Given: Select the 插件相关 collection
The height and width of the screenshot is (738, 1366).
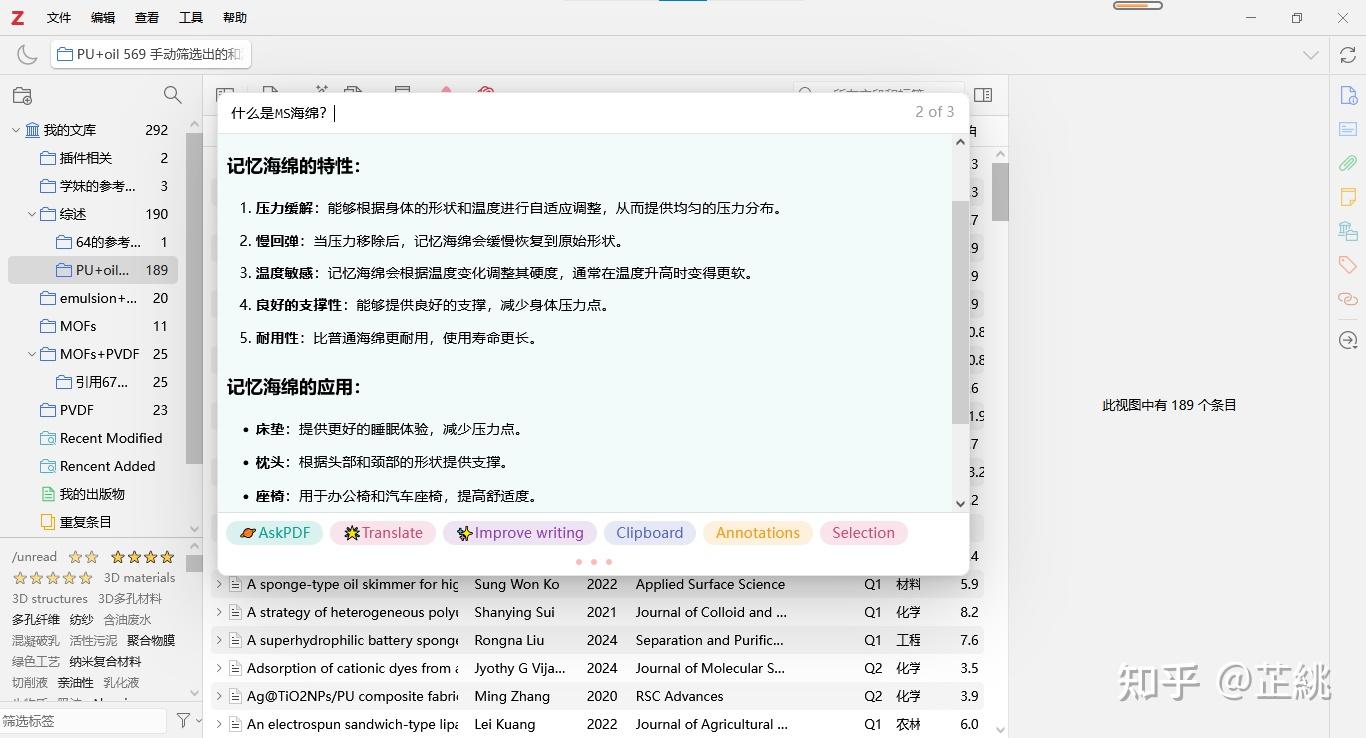Looking at the screenshot, I should point(93,158).
